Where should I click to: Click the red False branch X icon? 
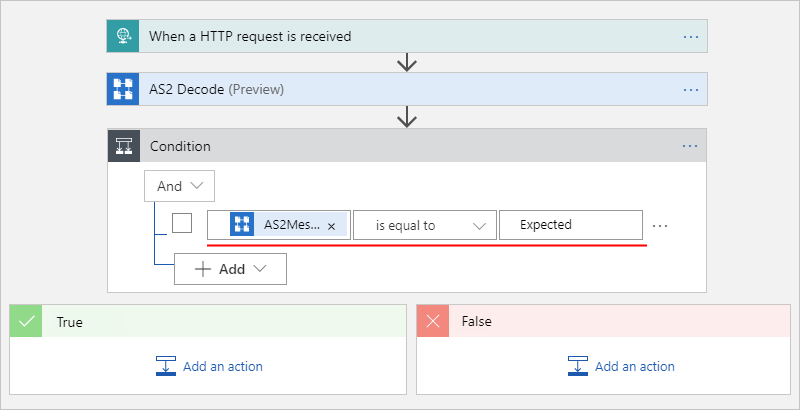(433, 322)
